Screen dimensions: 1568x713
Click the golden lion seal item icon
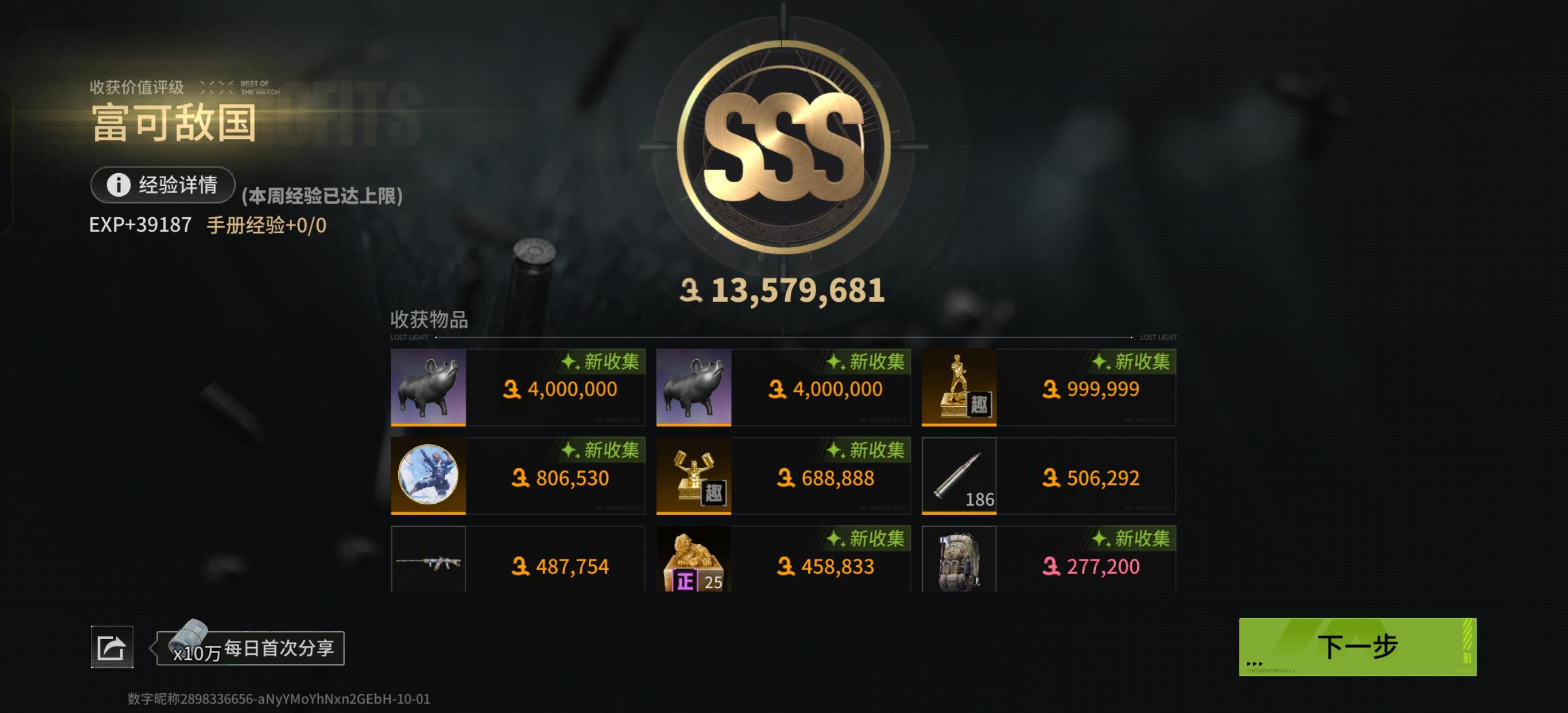coord(693,559)
